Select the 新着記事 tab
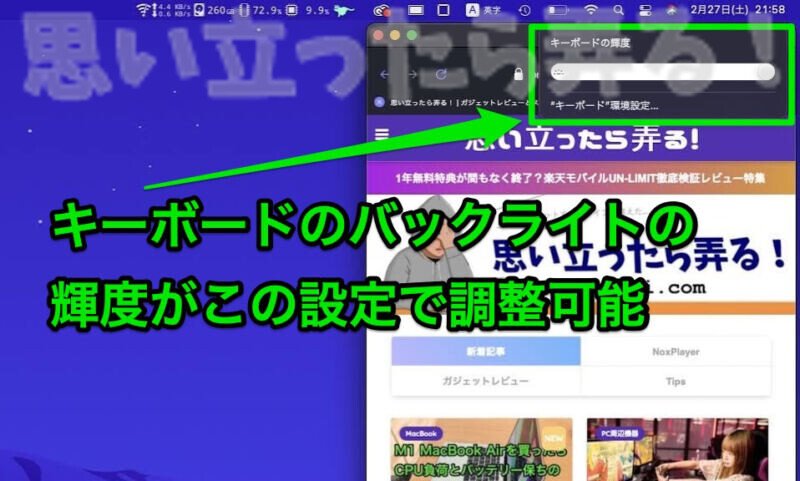The width and height of the screenshot is (800, 481). coord(486,351)
